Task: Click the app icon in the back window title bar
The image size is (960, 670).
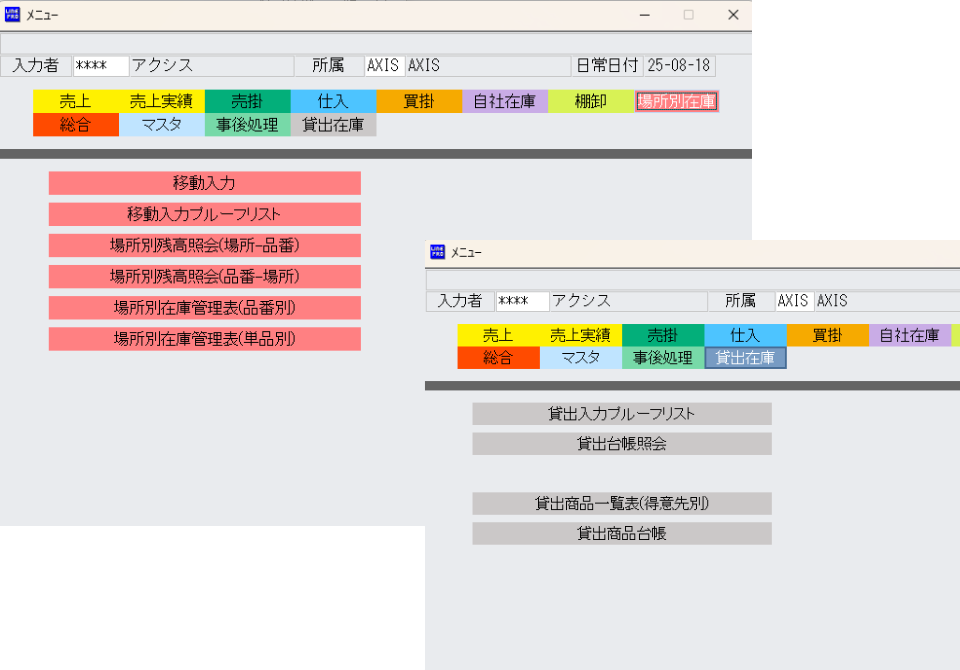Action: 12,14
